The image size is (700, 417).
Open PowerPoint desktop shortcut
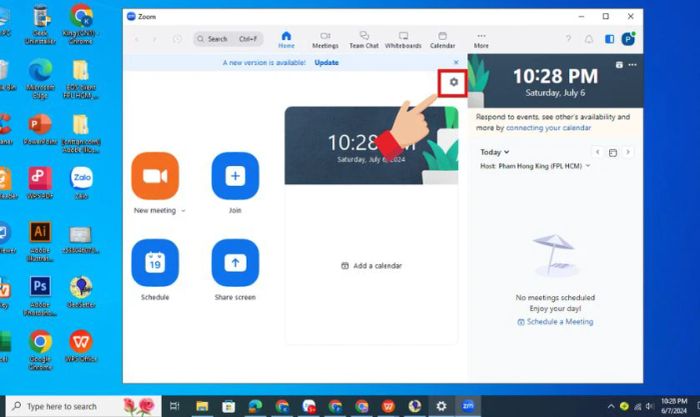click(40, 129)
